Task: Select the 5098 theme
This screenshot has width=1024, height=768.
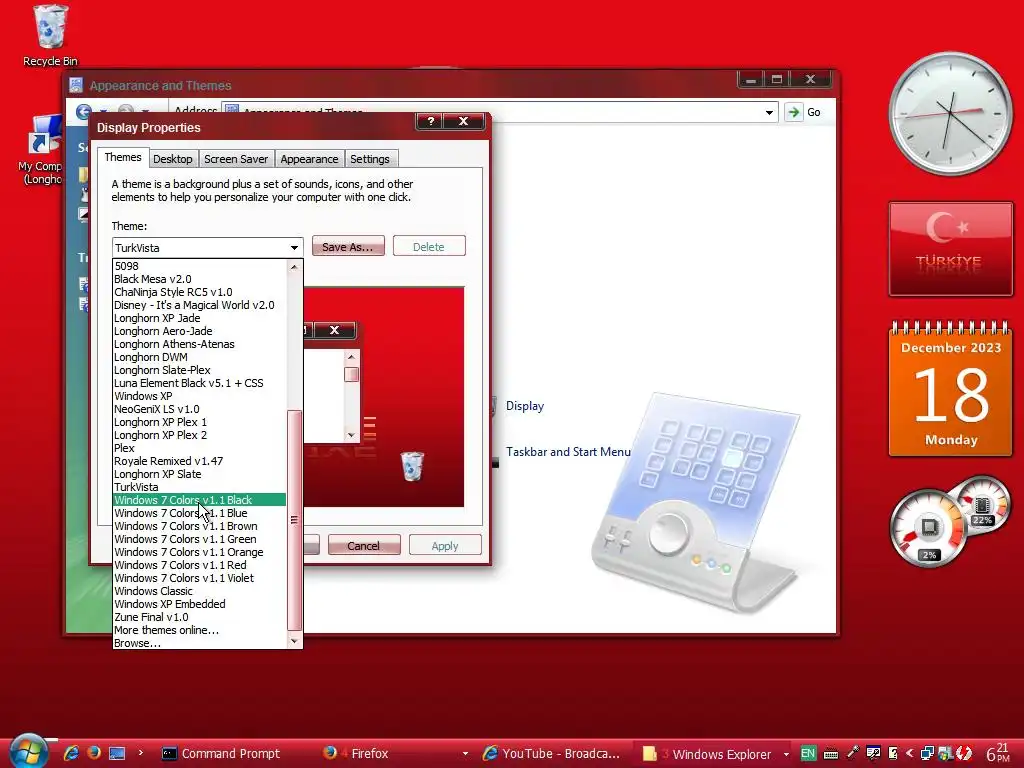Action: coord(199,266)
